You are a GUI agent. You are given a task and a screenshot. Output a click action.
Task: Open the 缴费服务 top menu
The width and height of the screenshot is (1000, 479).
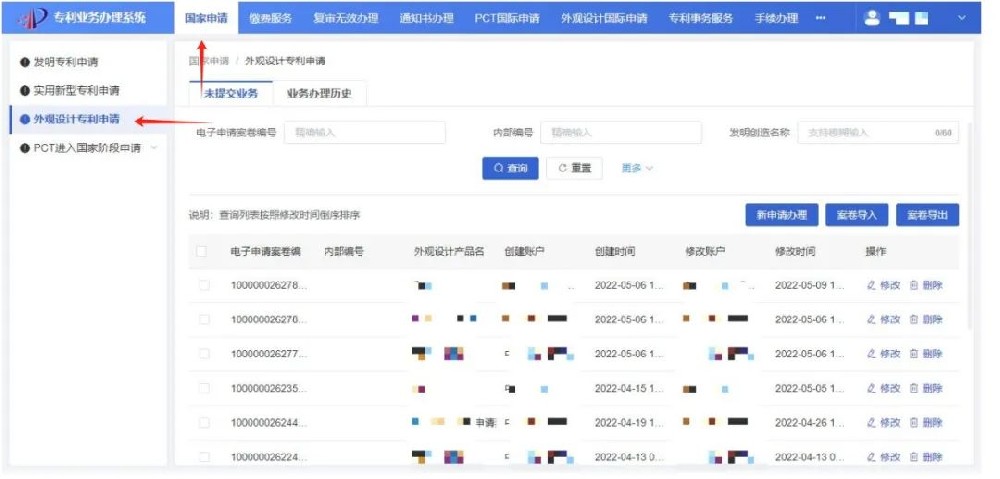coord(270,18)
